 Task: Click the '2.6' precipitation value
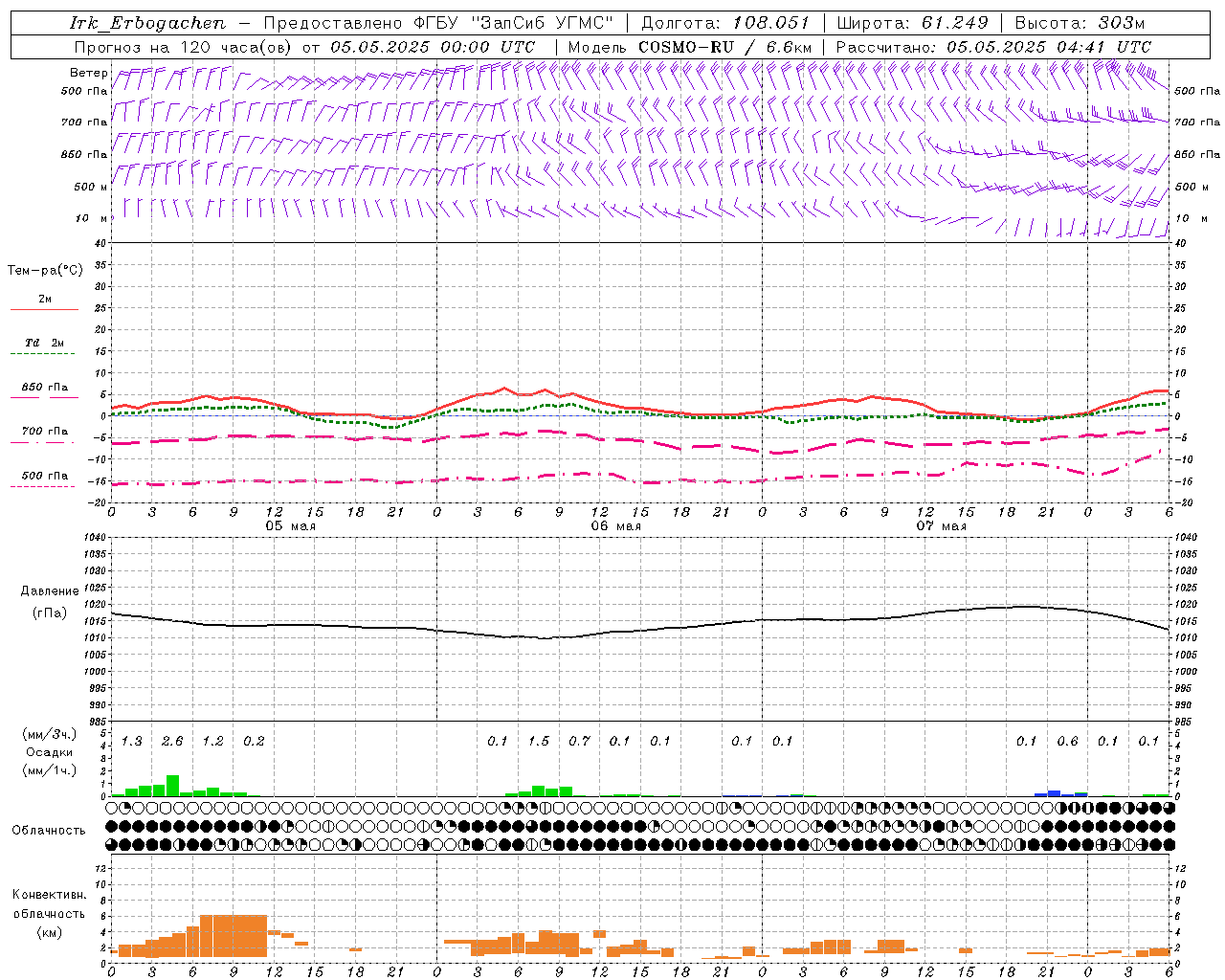coord(172,742)
